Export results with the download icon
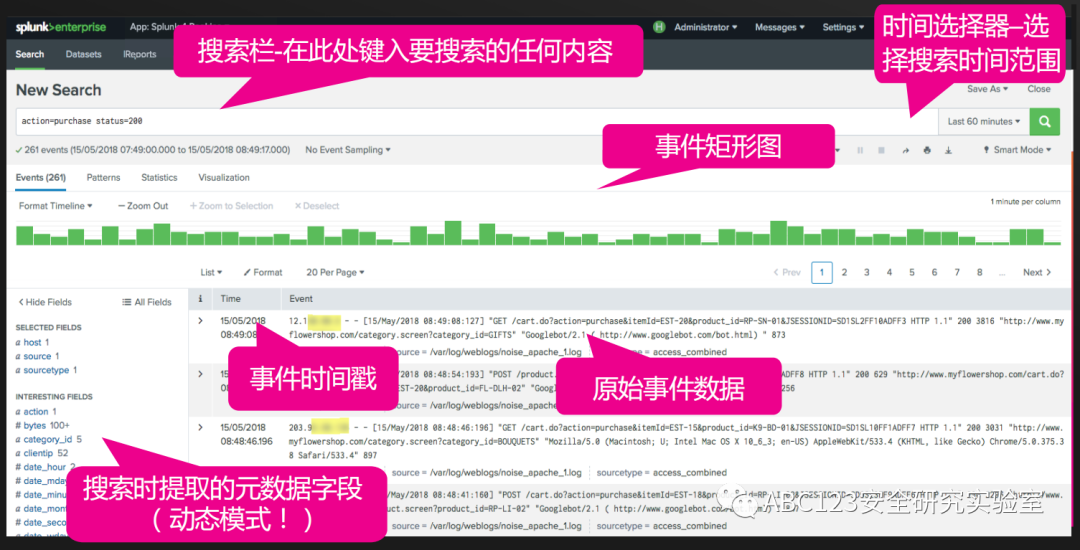 [x=948, y=150]
